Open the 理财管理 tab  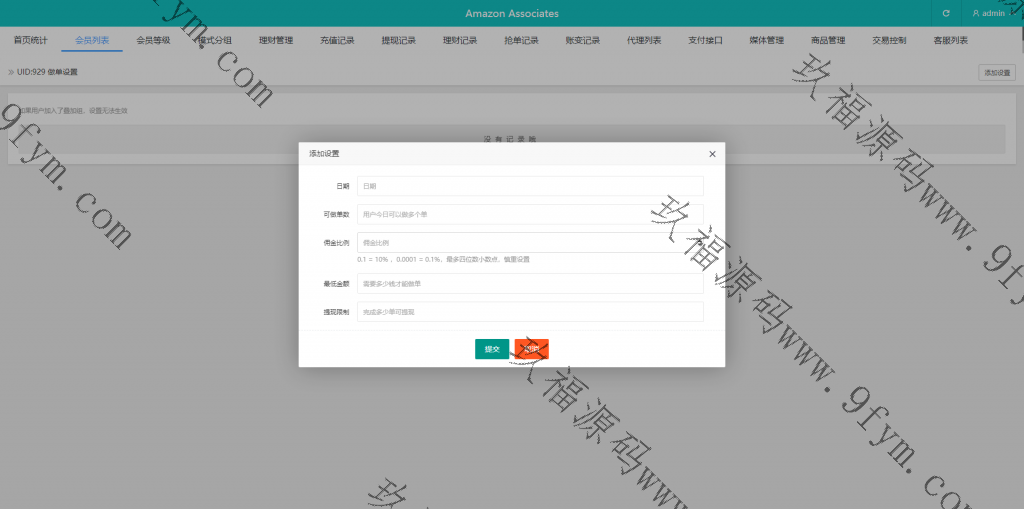pos(276,41)
